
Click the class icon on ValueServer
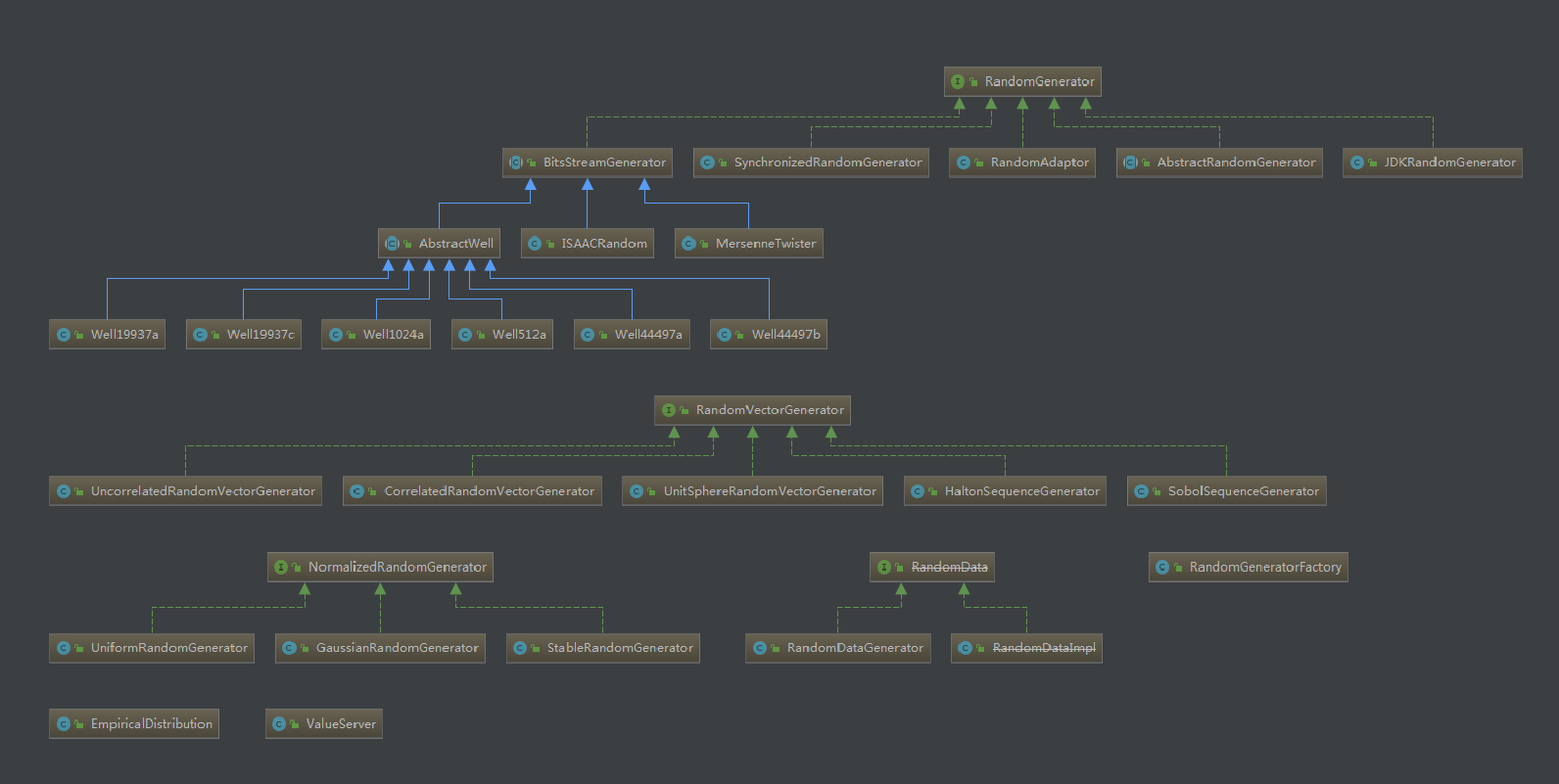click(x=279, y=724)
